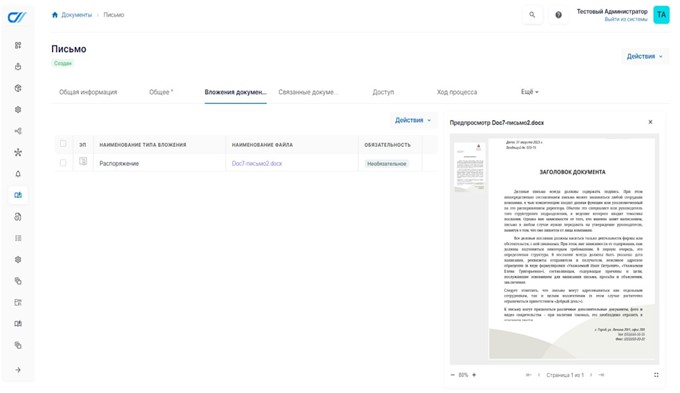
Task: Expand sidebar with arrow icon
Action: 18,370
